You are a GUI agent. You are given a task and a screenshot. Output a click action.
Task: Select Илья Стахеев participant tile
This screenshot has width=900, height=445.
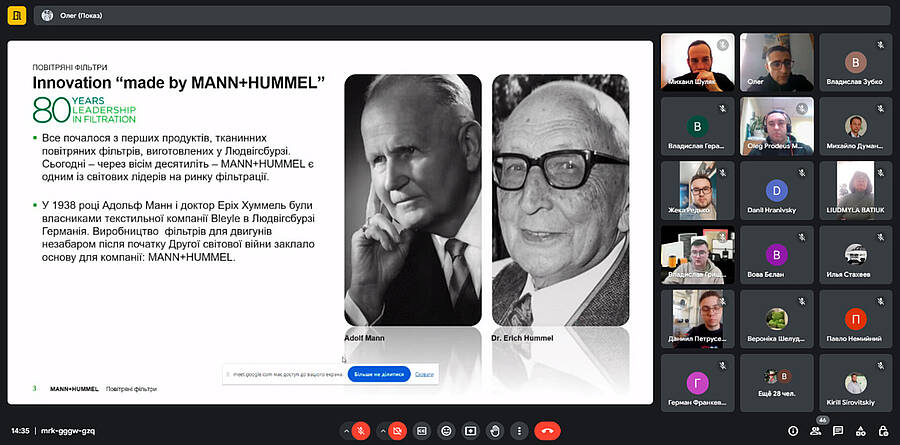(x=855, y=255)
